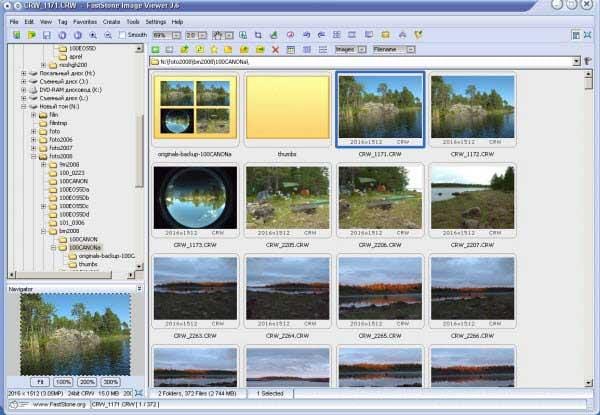Click the Fit button in Navigator
Image resolution: width=600 pixels, height=415 pixels.
[40, 382]
